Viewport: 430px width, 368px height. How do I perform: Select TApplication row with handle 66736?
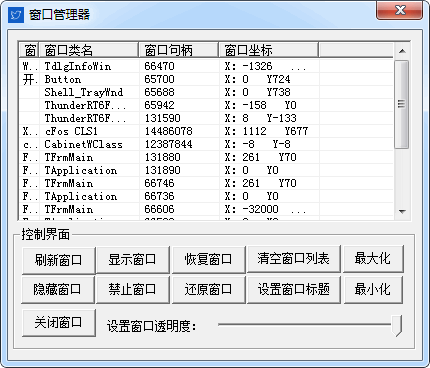(206, 196)
